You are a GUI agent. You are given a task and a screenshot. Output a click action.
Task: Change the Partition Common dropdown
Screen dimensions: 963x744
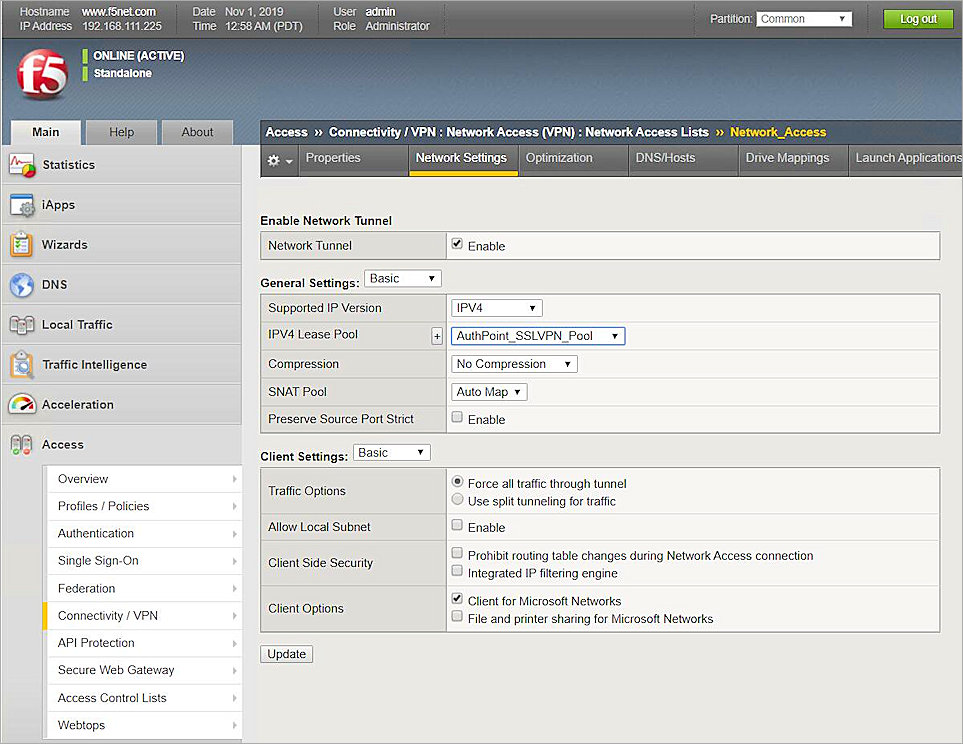coord(803,18)
